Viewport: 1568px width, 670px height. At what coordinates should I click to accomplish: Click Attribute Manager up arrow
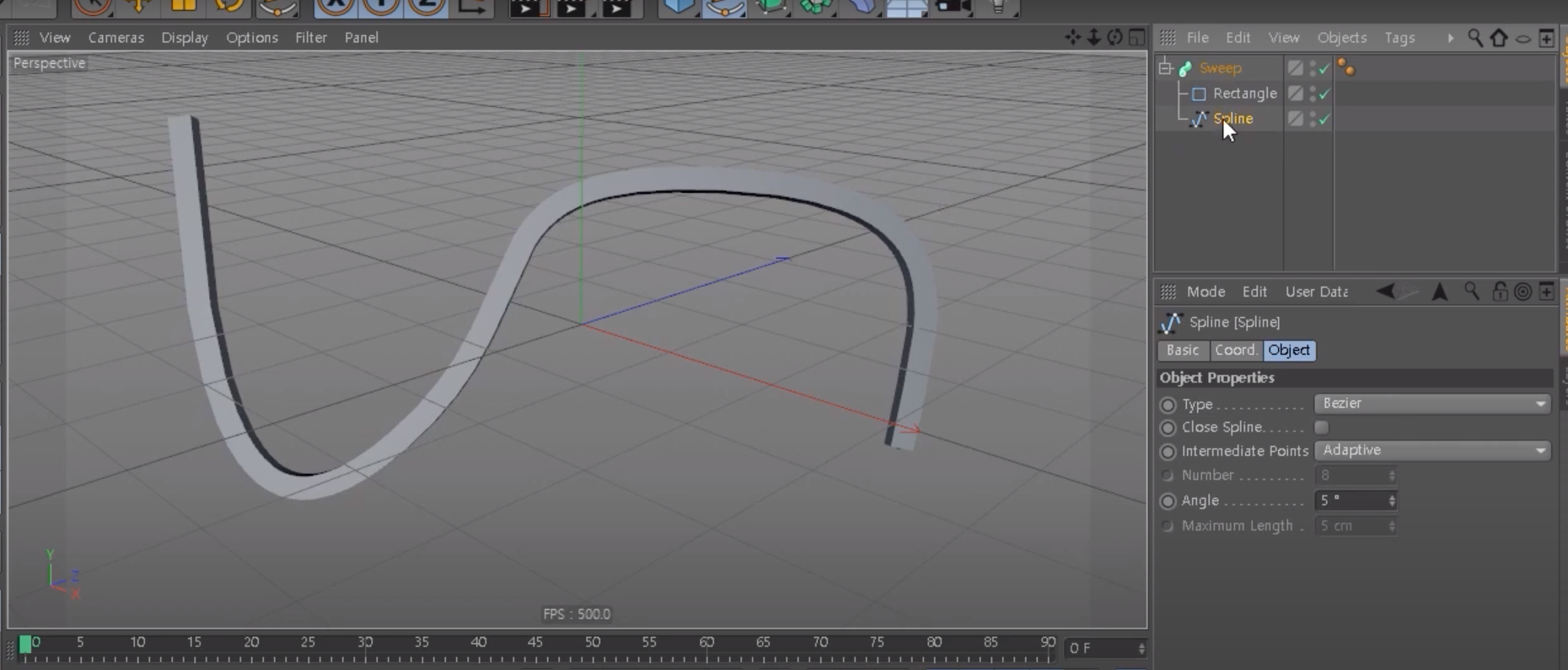(x=1440, y=292)
